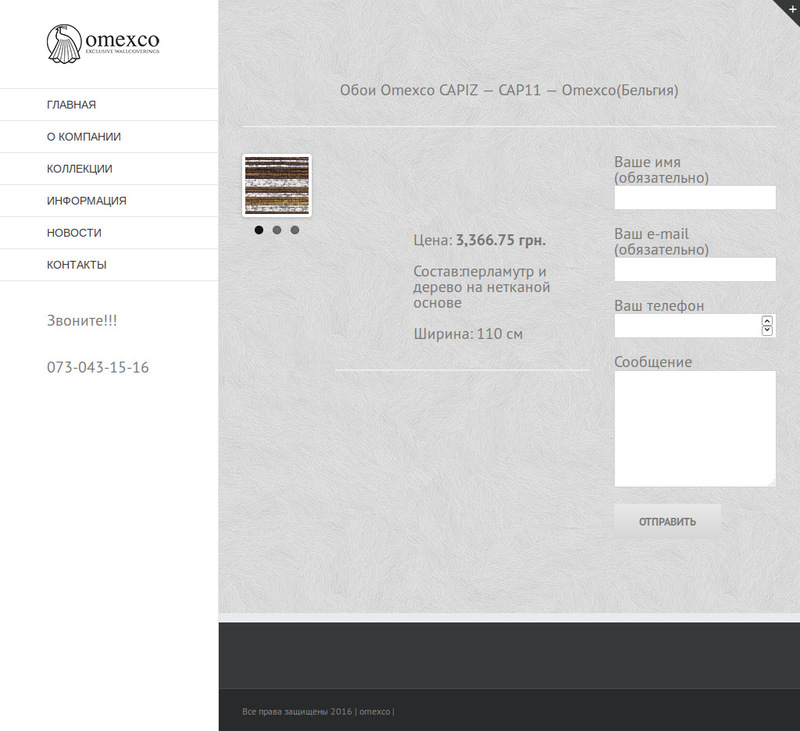Open the НОВОСТИ section
Image resolution: width=800 pixels, height=731 pixels.
point(74,233)
